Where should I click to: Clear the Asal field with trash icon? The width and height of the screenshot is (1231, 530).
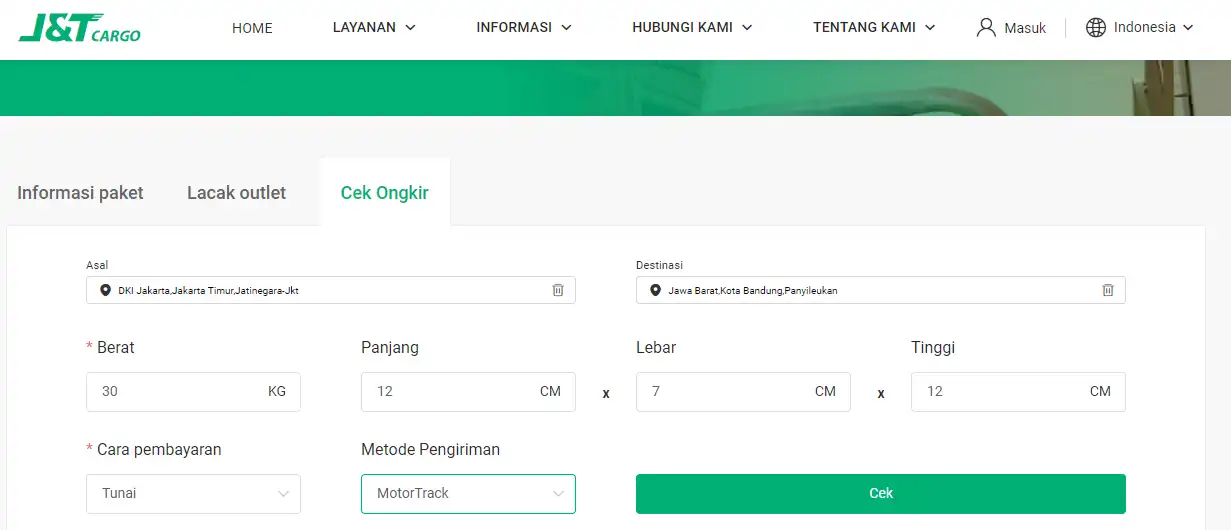point(558,290)
